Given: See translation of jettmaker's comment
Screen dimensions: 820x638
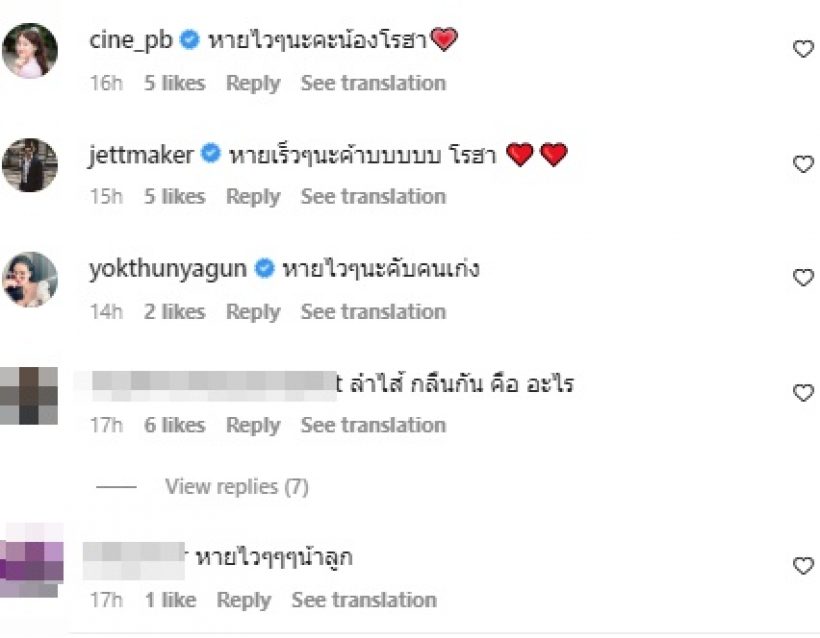Looking at the screenshot, I should click(x=373, y=197).
